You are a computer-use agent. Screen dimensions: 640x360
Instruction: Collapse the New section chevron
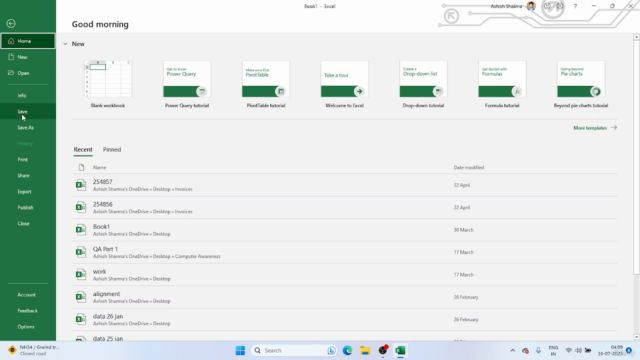coord(65,44)
